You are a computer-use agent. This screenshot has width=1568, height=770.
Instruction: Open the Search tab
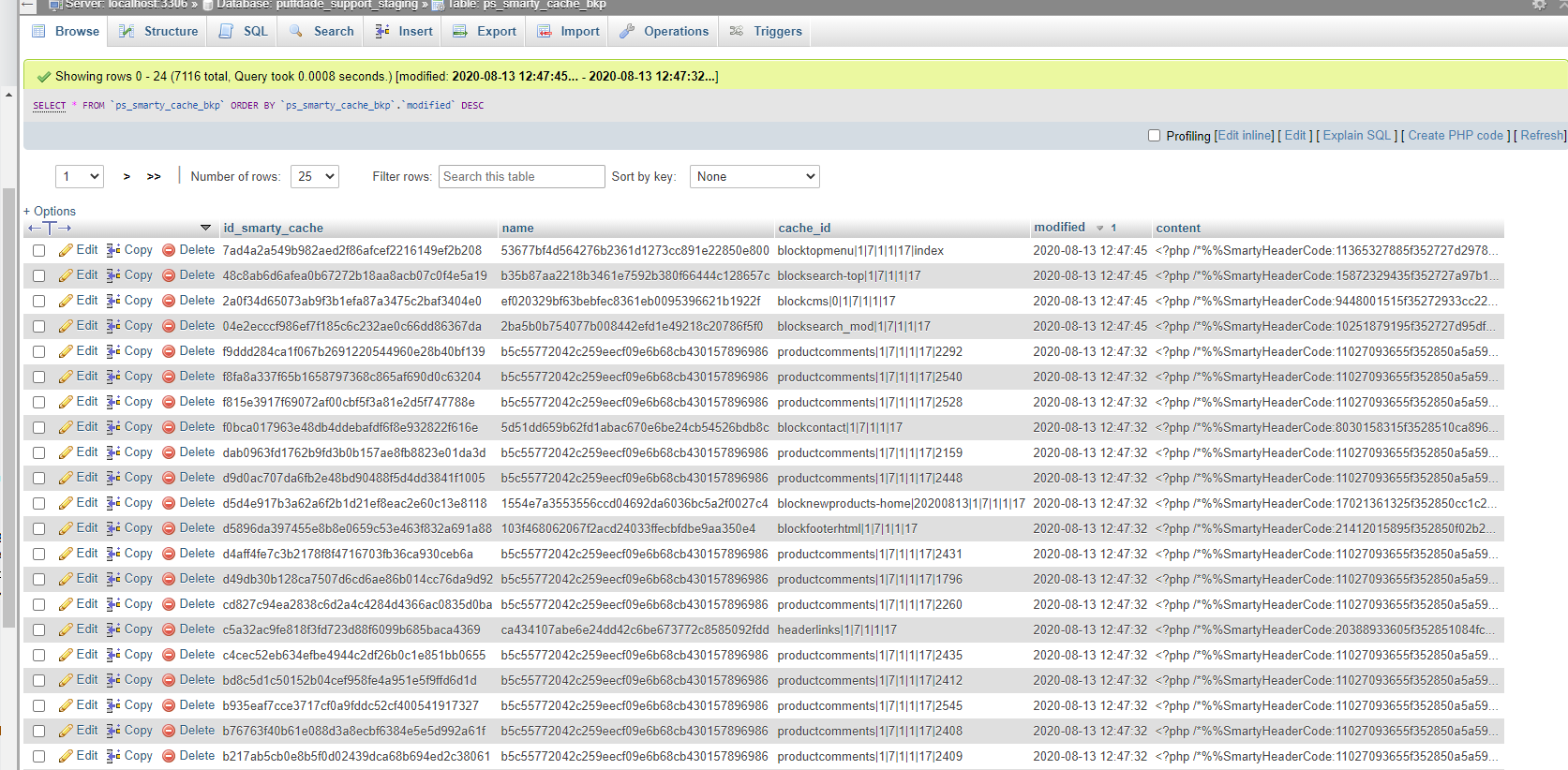click(321, 31)
